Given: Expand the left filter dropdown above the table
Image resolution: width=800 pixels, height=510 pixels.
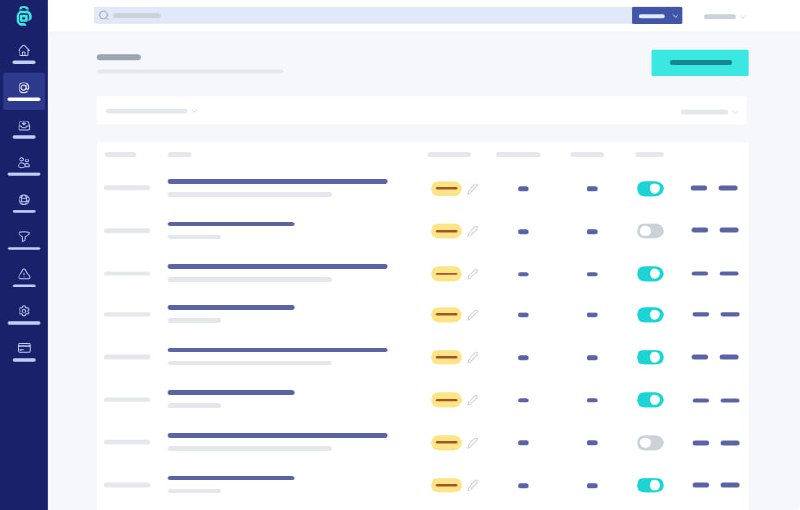Looking at the screenshot, I should 152,111.
